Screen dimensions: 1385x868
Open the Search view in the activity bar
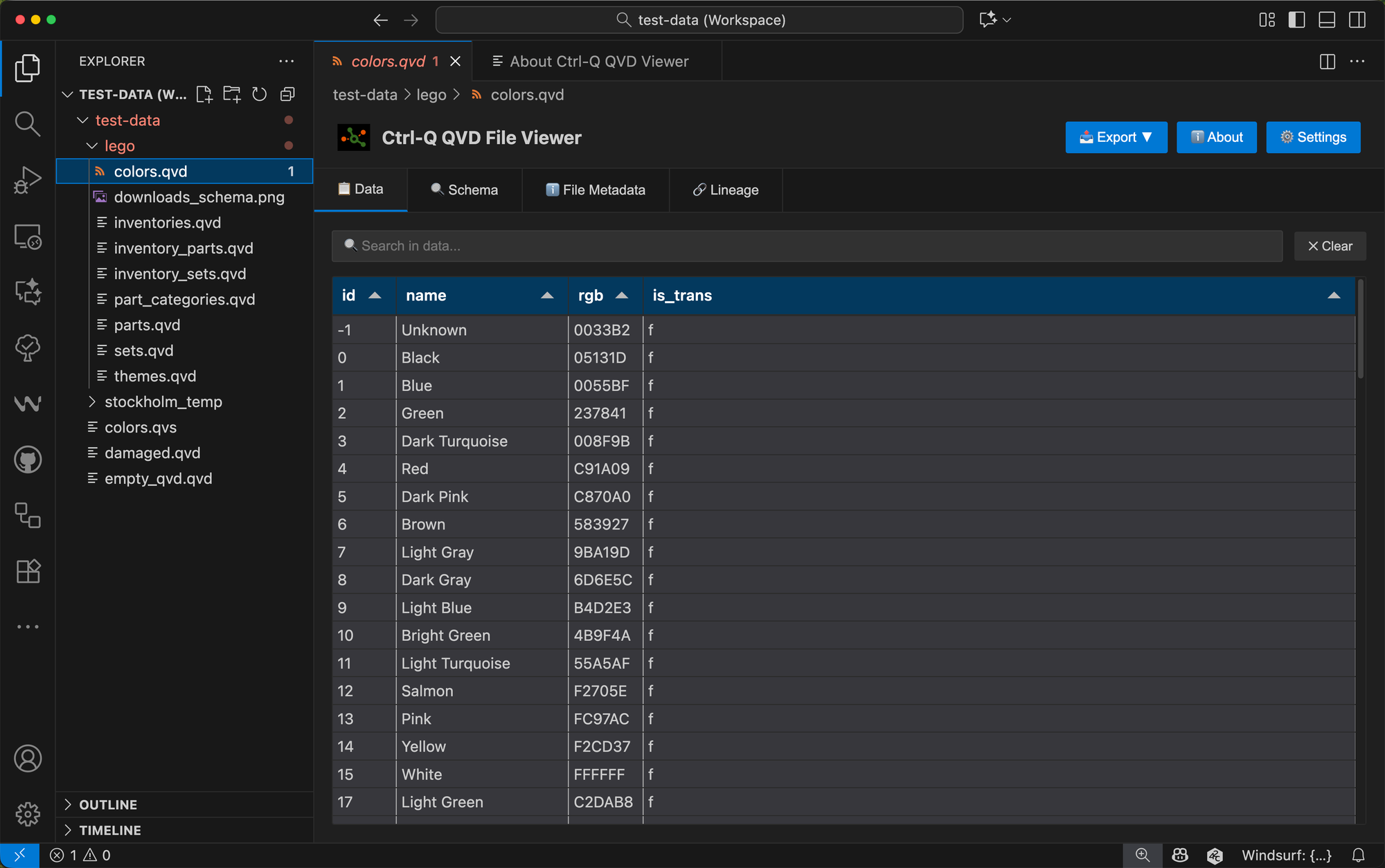(28, 123)
